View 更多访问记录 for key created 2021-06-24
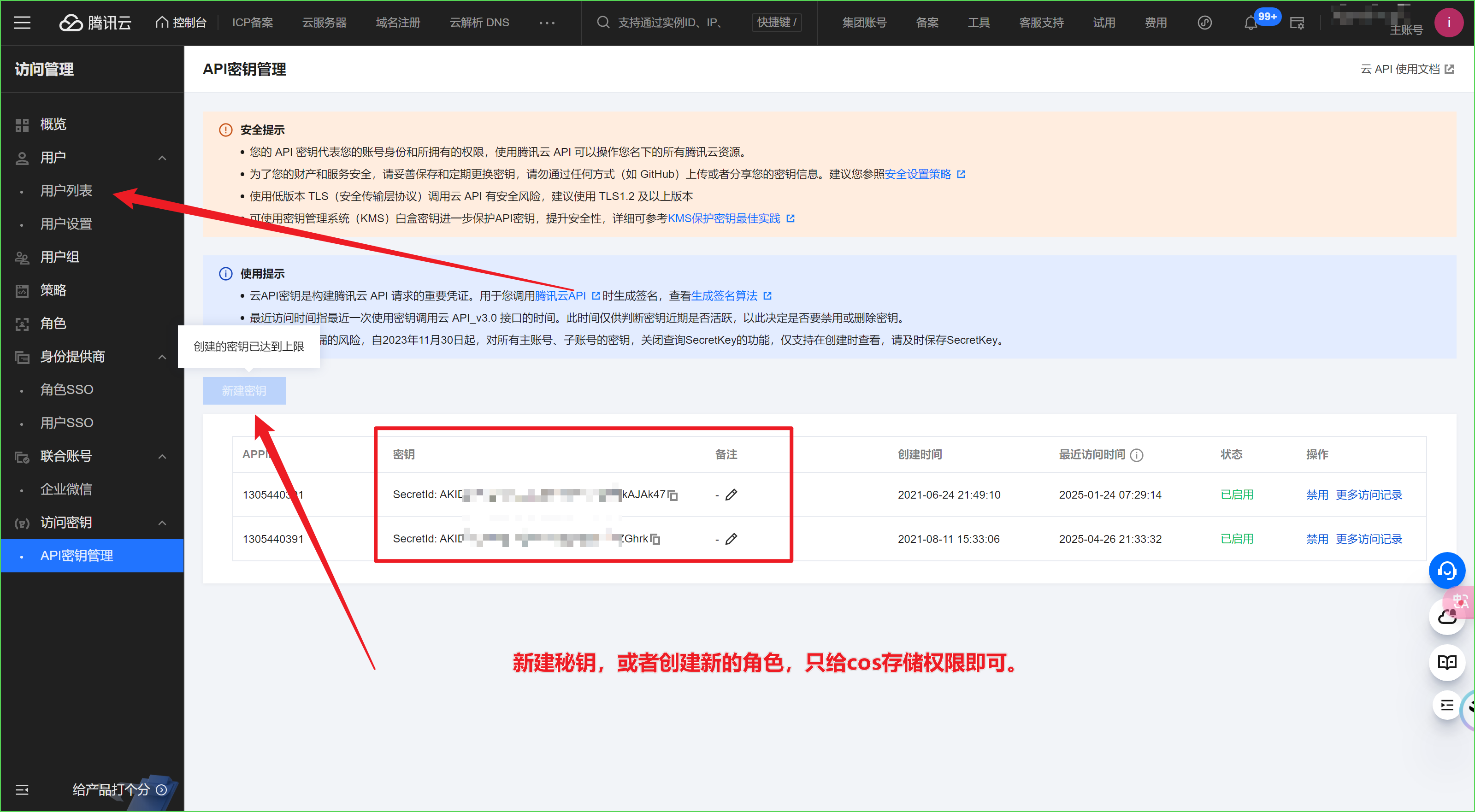Viewport: 1475px width, 812px height. 1369,495
